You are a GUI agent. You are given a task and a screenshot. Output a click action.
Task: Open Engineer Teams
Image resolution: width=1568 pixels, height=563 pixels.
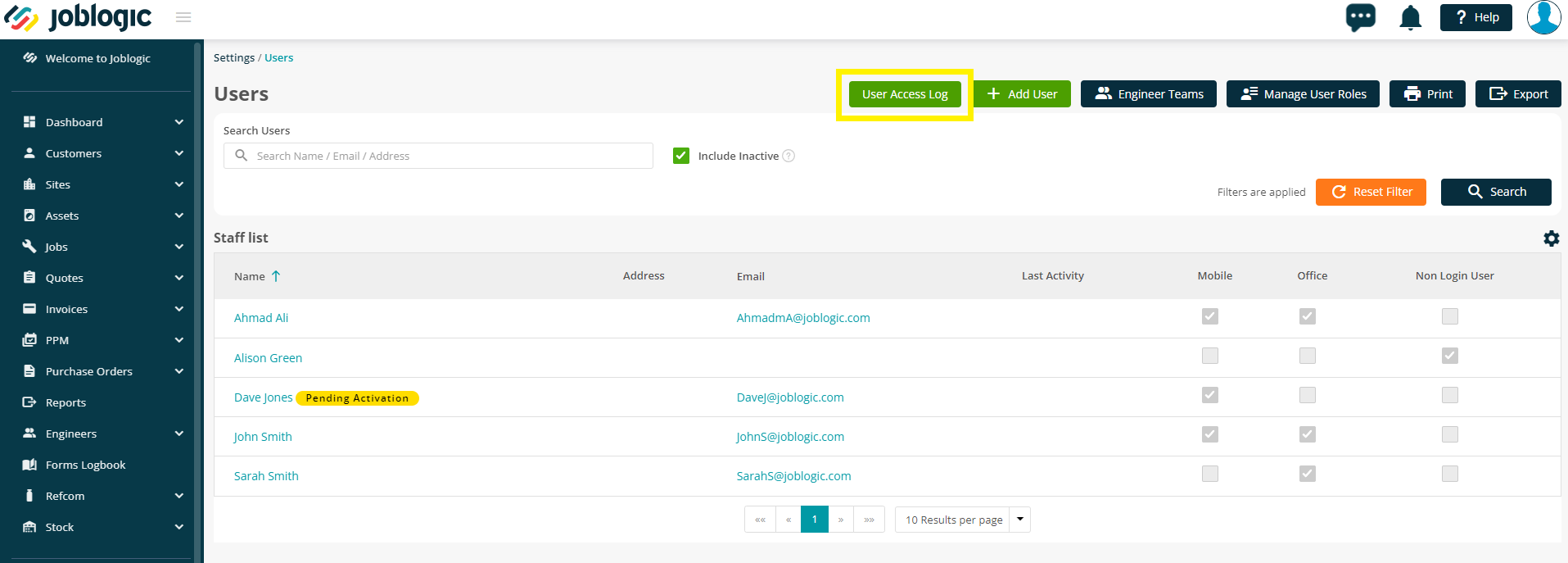click(1149, 94)
